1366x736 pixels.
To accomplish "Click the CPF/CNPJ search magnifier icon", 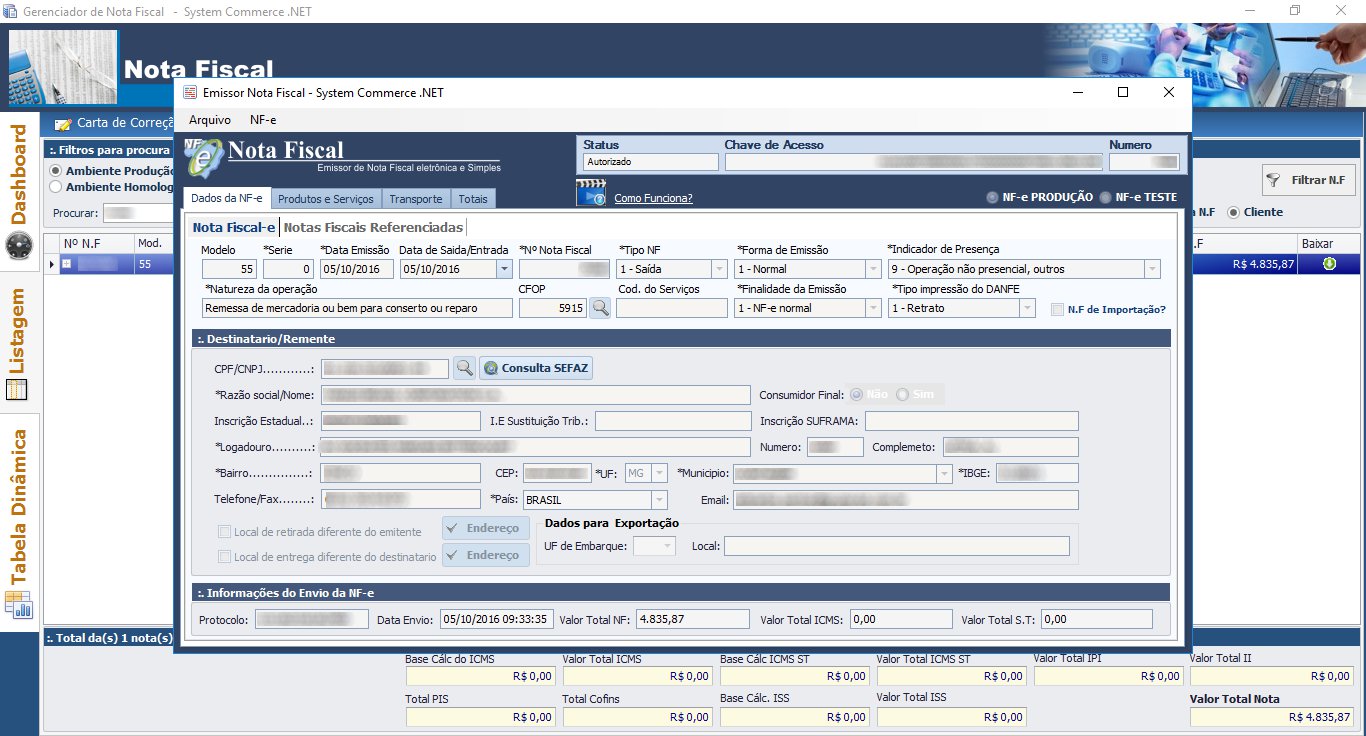I will 464,368.
